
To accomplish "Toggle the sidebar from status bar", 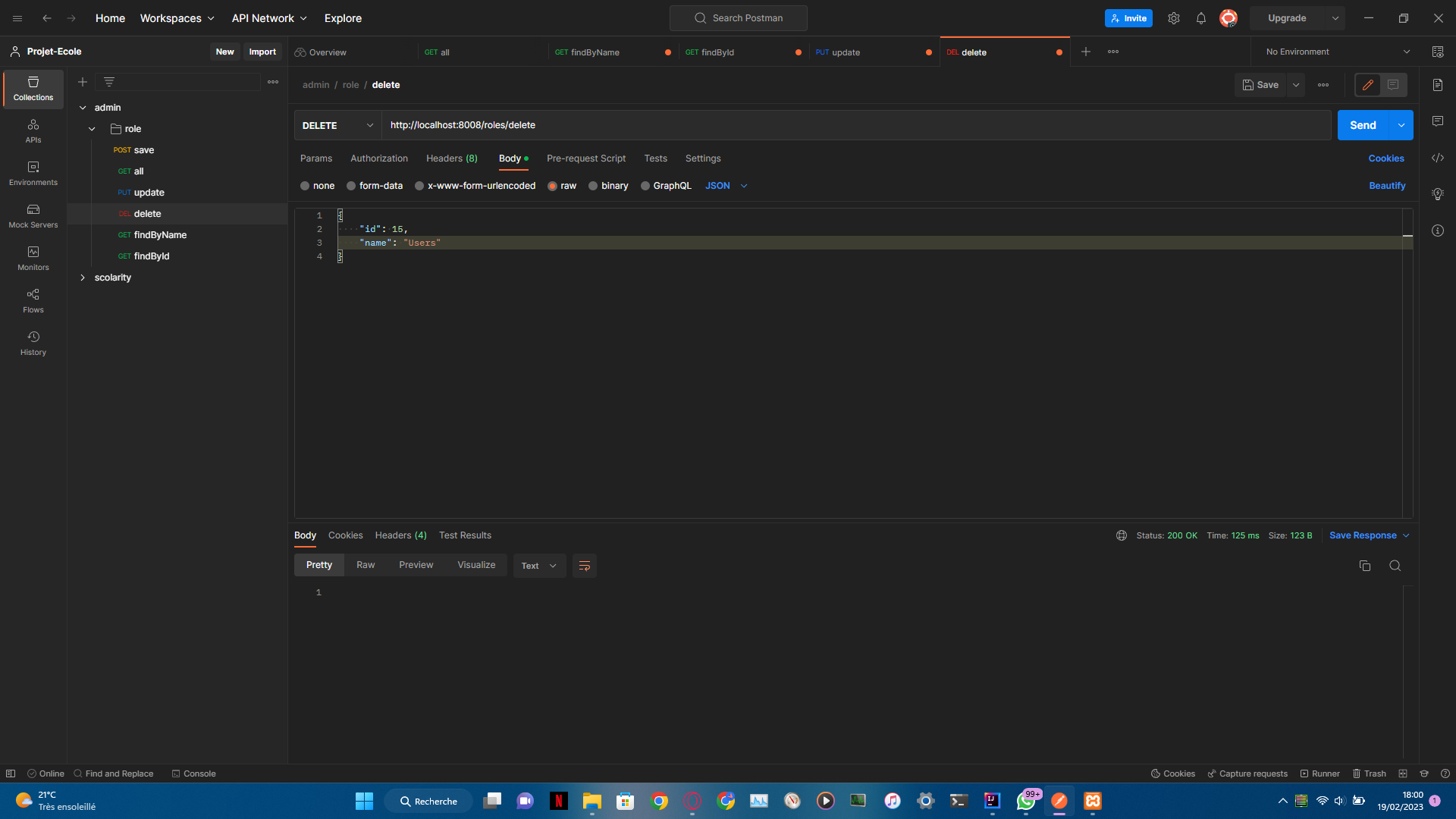I will [x=11, y=773].
